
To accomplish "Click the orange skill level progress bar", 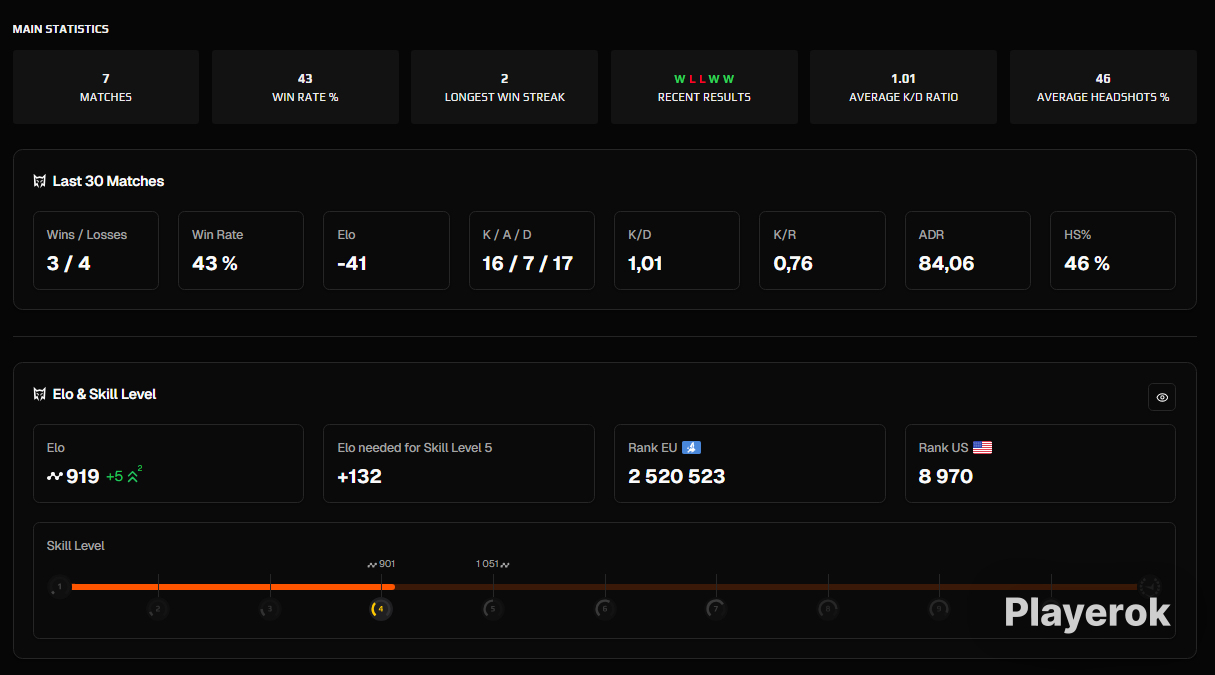I will tap(232, 587).
